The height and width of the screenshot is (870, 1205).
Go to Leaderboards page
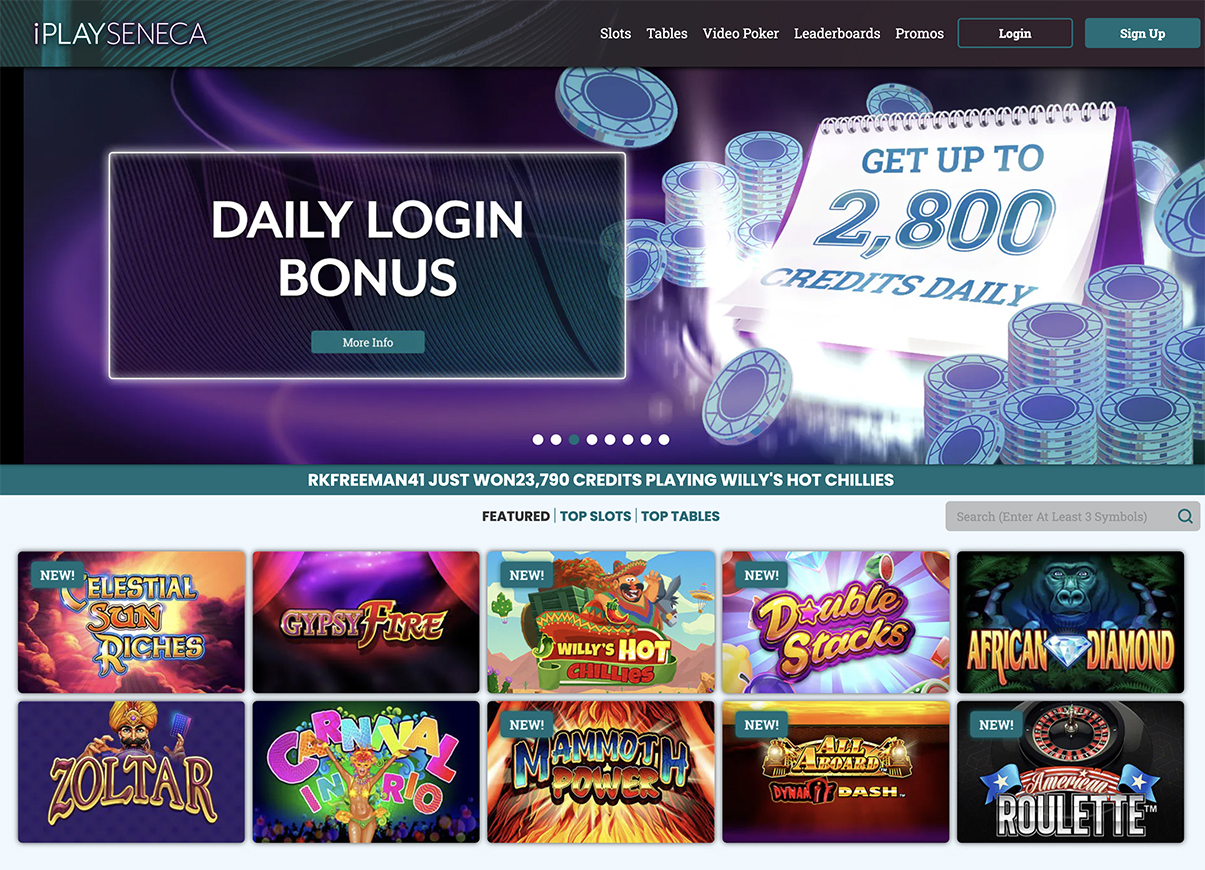coord(837,33)
